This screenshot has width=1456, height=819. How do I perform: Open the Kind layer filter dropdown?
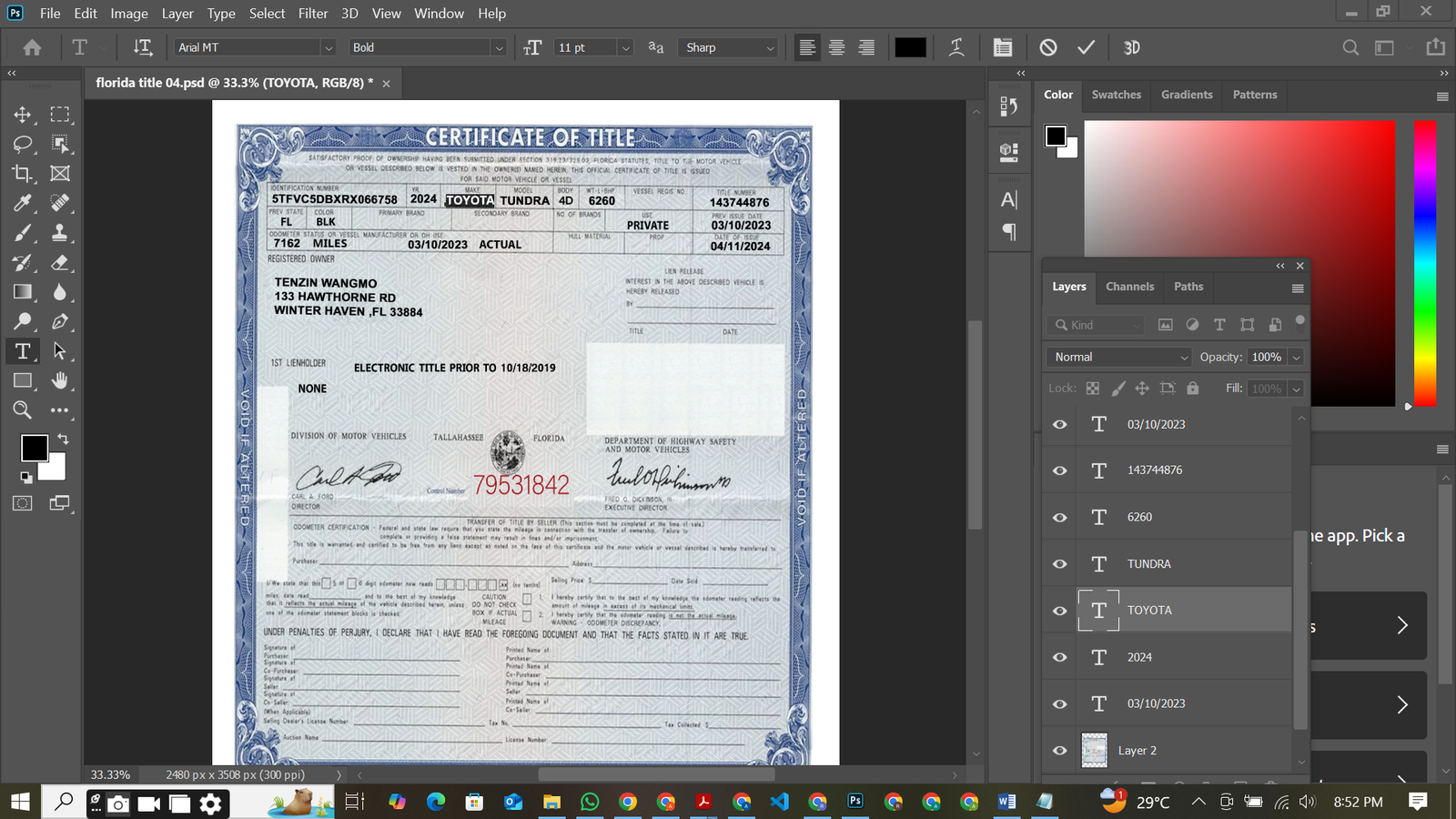click(1097, 325)
